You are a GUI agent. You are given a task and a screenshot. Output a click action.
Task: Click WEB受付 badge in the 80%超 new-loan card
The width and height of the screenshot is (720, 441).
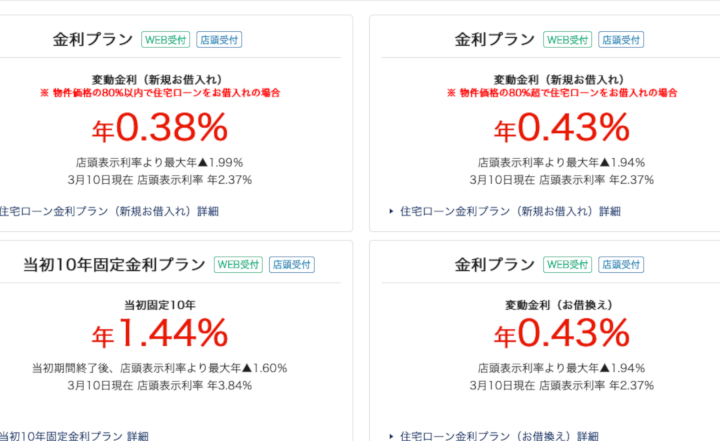567,40
